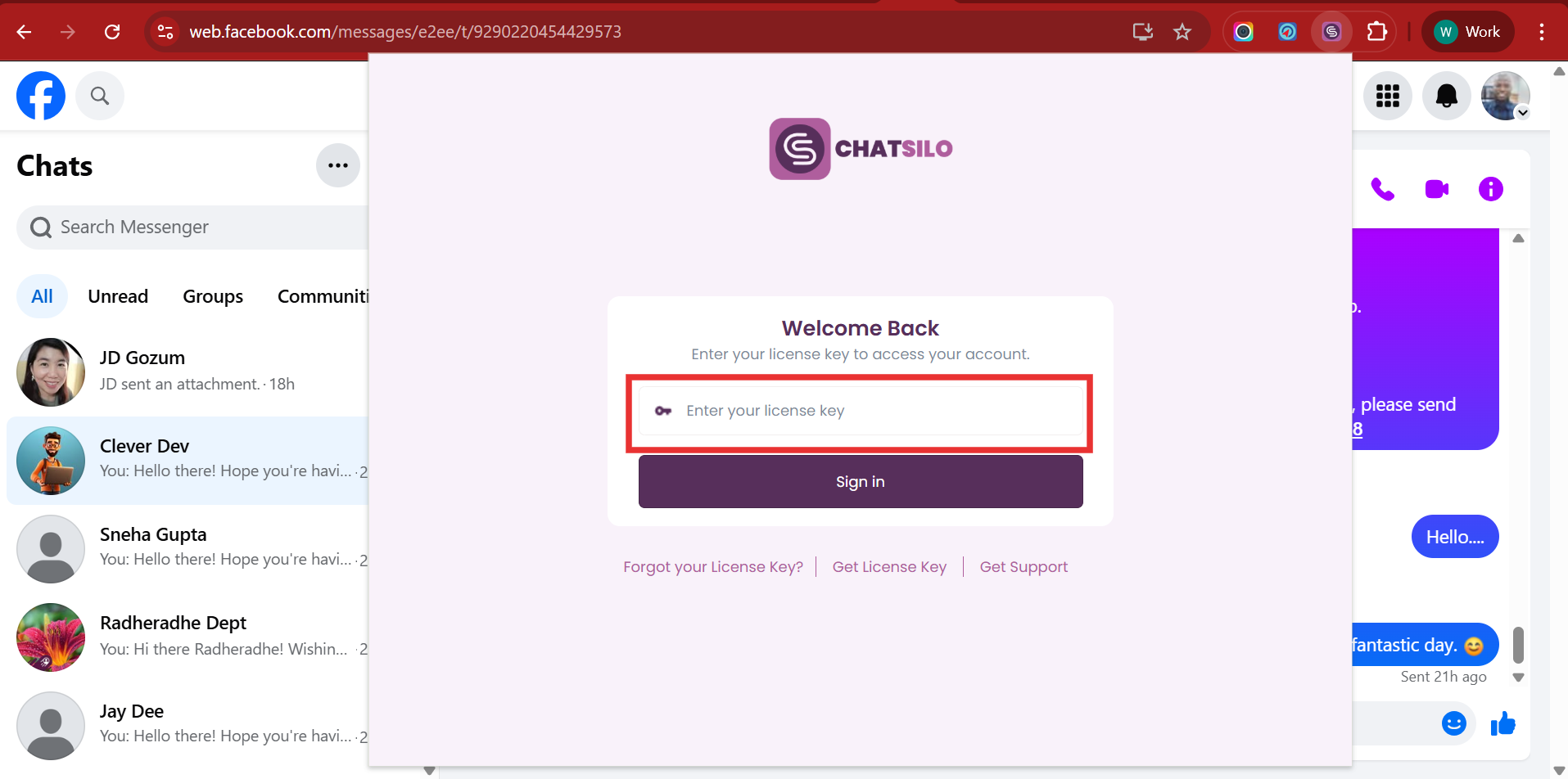Click the chat scroll down arrow
The height and width of the screenshot is (779, 1568).
pos(1518,678)
